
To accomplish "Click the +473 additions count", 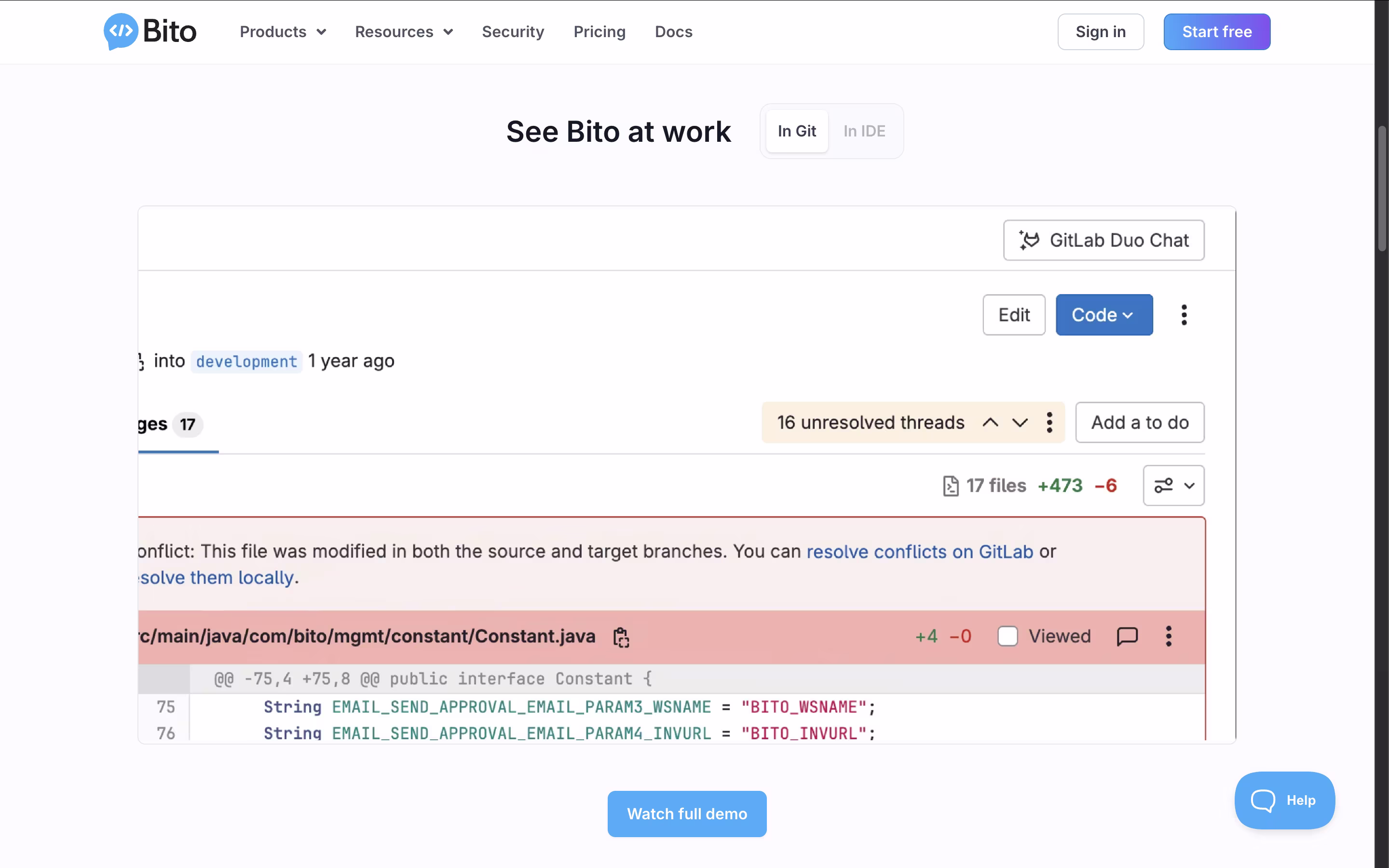I will click(1060, 486).
